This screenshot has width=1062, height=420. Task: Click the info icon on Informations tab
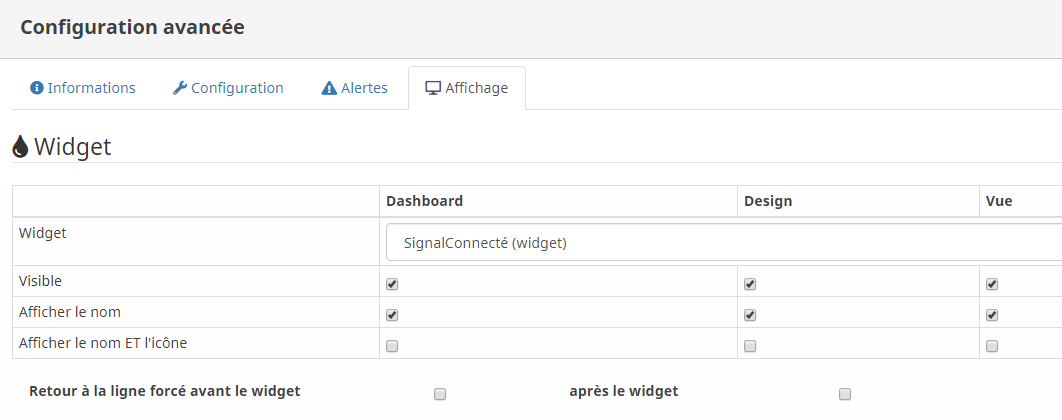point(37,88)
